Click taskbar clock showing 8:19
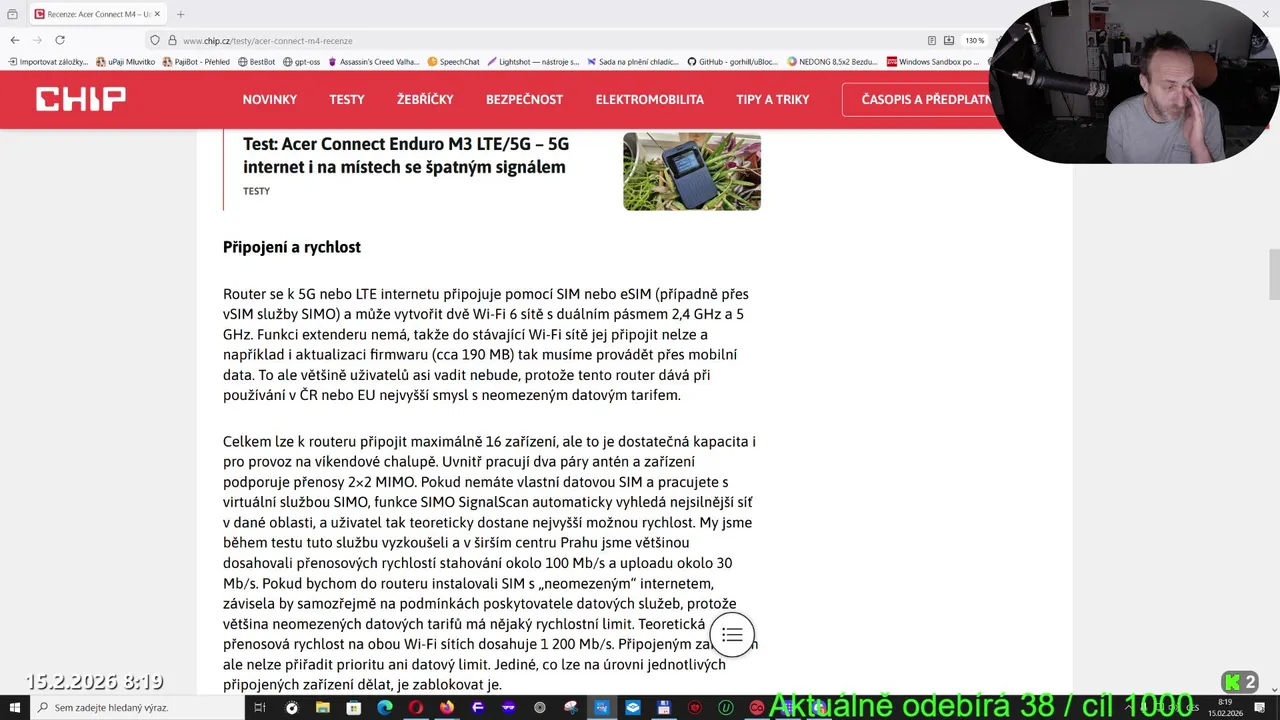This screenshot has height=720, width=1280. pos(1225,707)
